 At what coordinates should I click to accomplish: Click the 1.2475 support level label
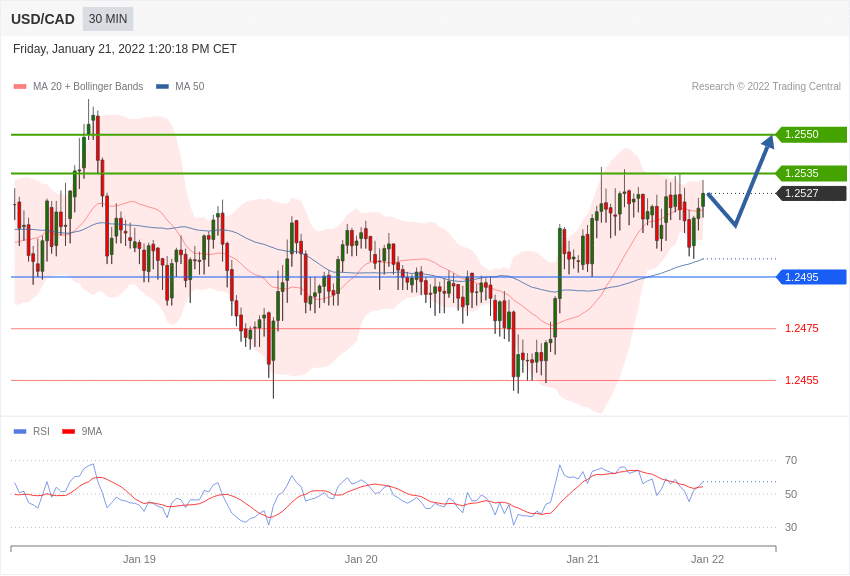(x=802, y=328)
